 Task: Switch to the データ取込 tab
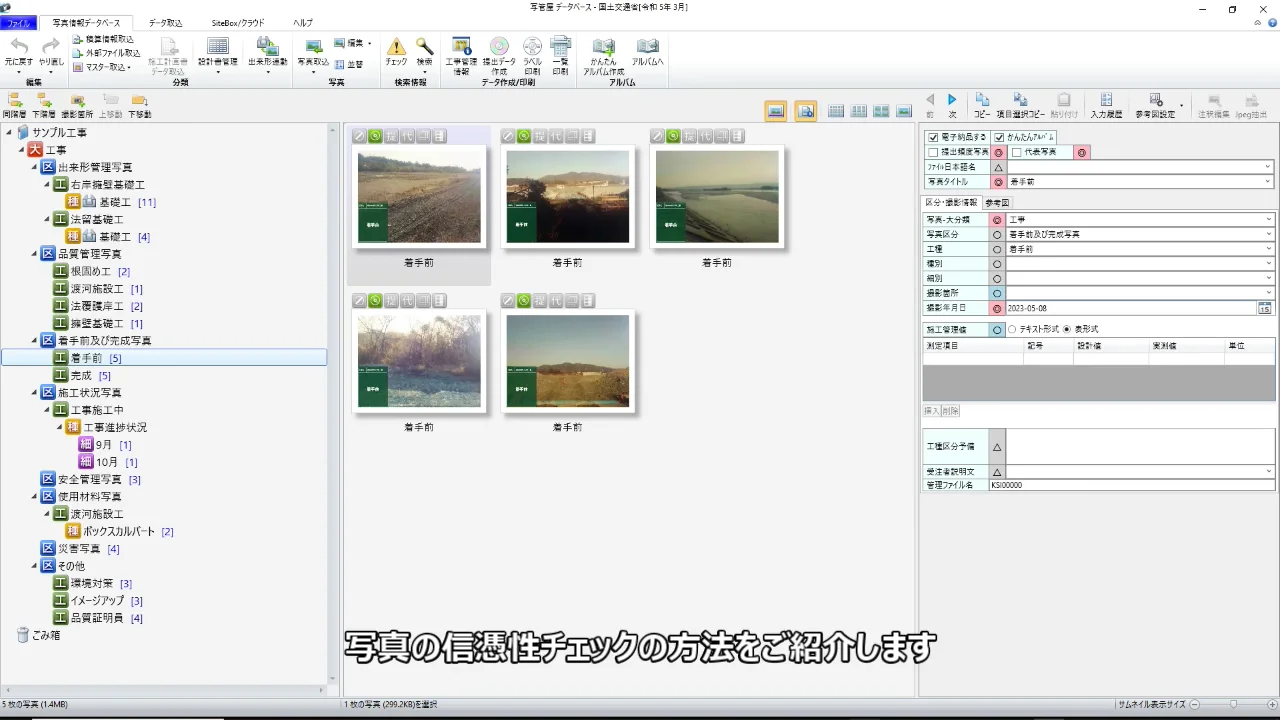coord(165,22)
